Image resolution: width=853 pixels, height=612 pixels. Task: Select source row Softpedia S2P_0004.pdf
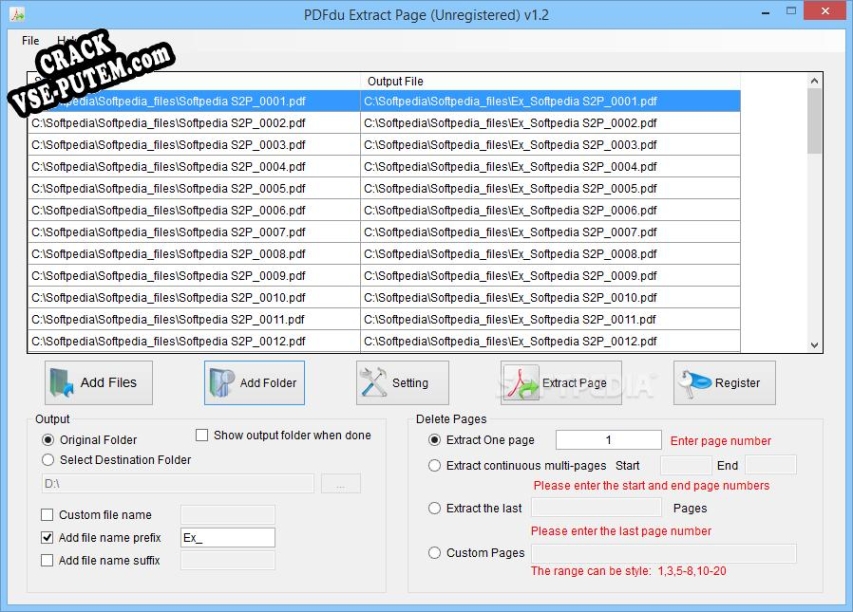[194, 166]
